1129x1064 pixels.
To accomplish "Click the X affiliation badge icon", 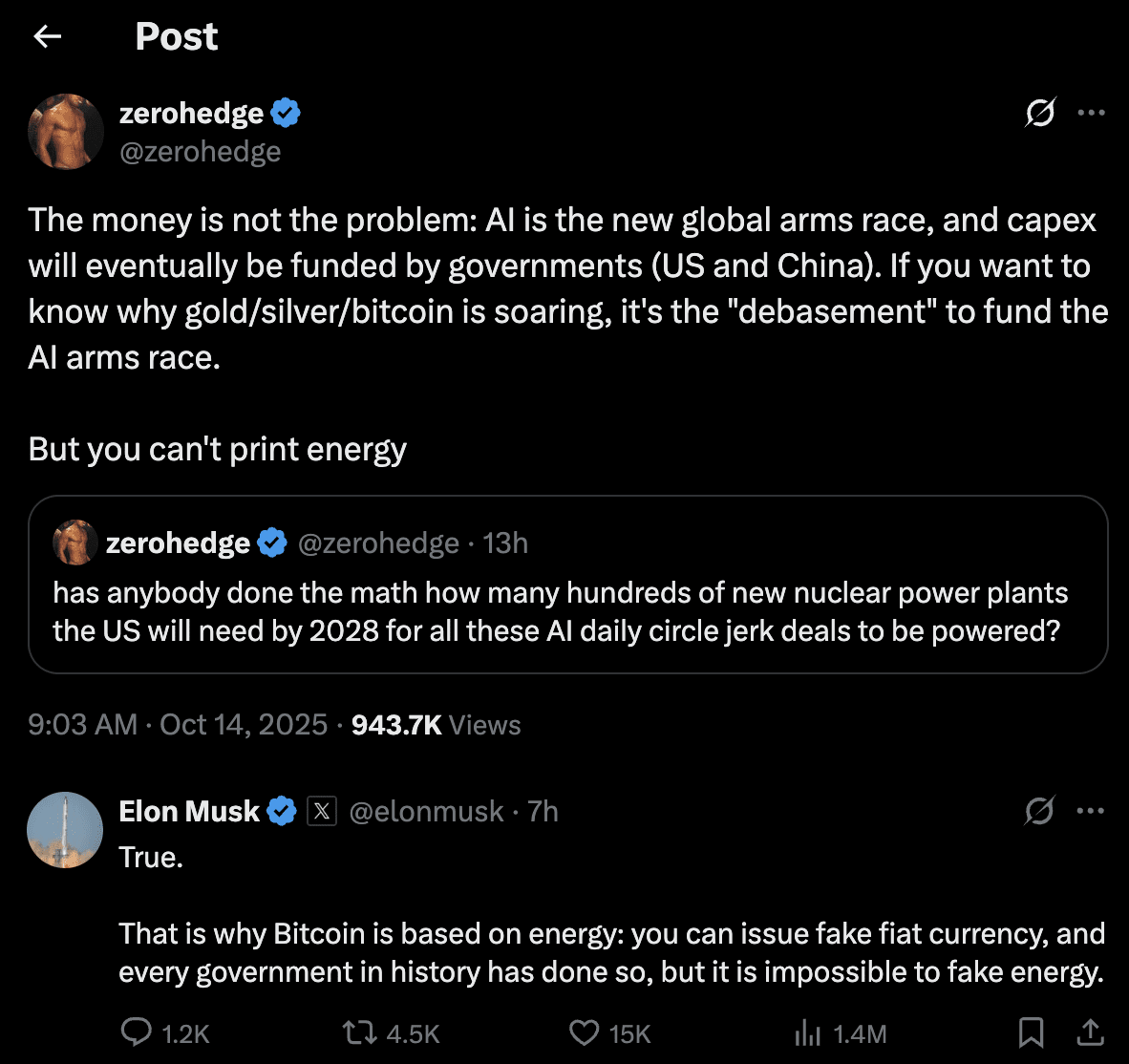I will coord(322,811).
